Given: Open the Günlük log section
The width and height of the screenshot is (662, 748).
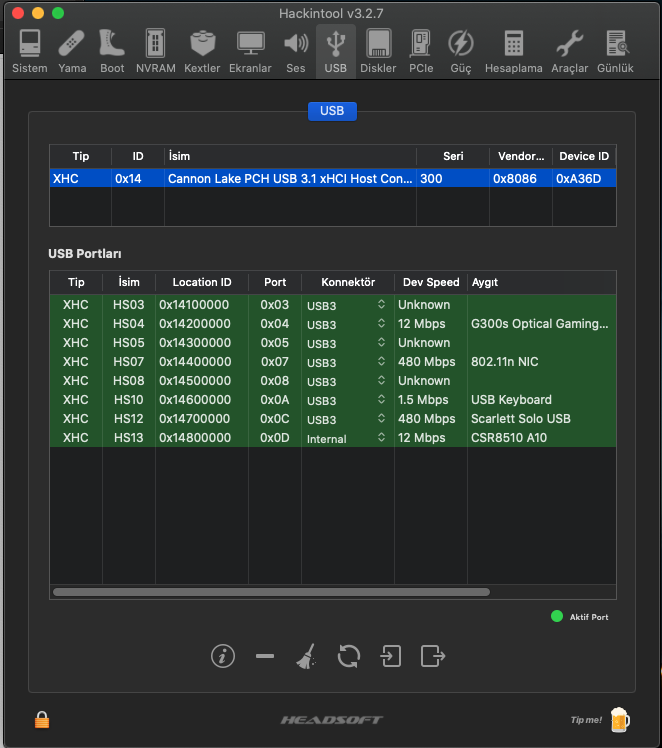Looking at the screenshot, I should [x=615, y=50].
